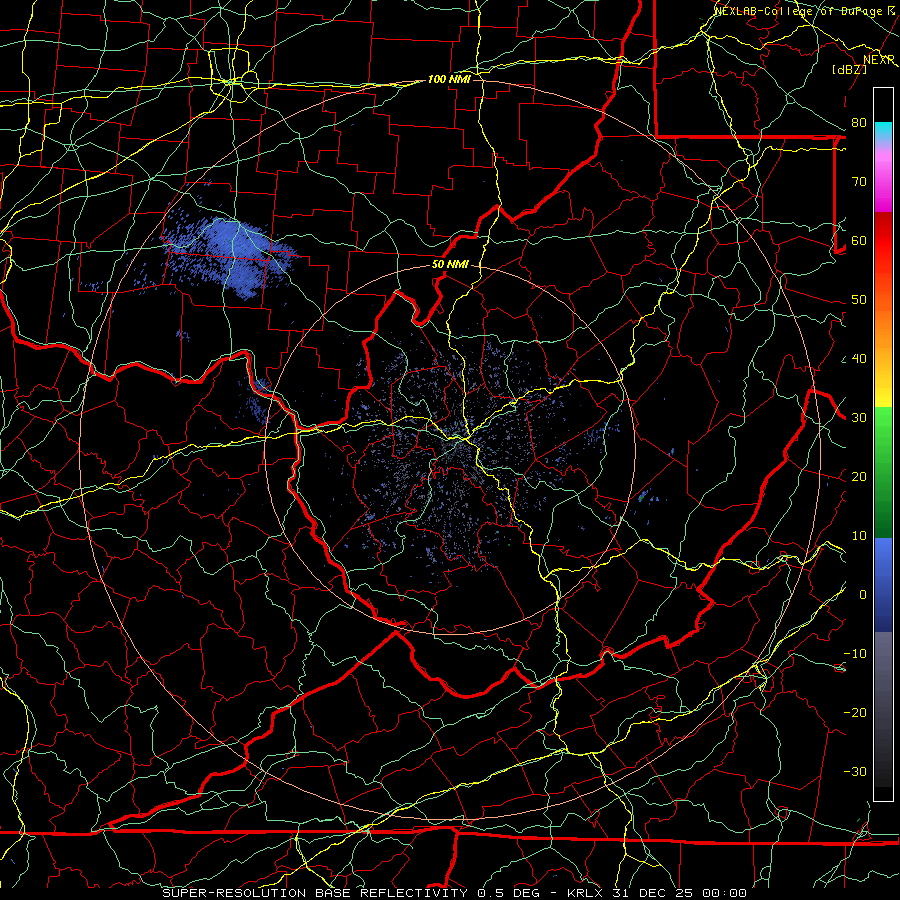Pick the green segment of the color bar

point(883,471)
